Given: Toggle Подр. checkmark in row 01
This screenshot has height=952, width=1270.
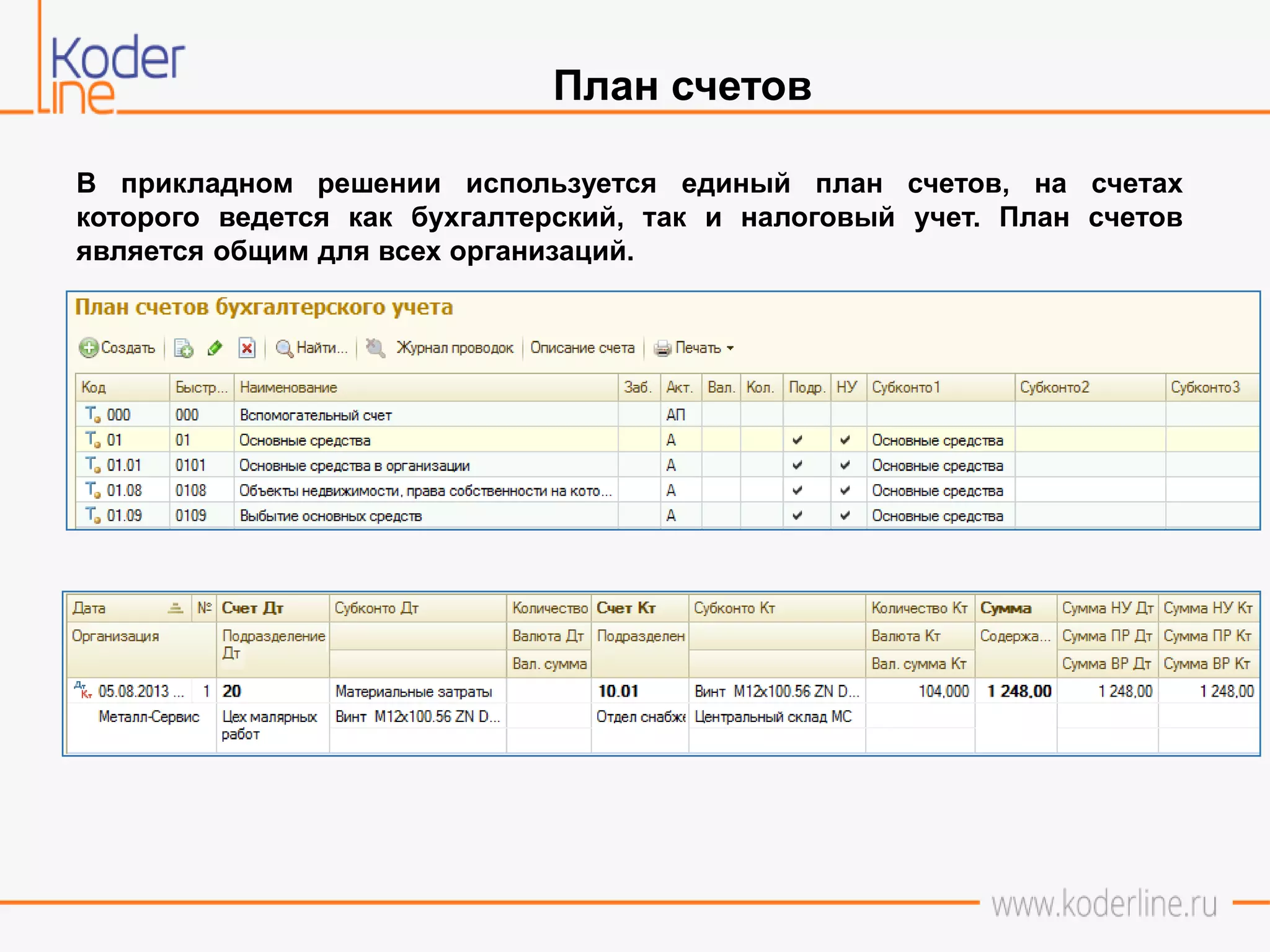Looking at the screenshot, I should point(797,440).
